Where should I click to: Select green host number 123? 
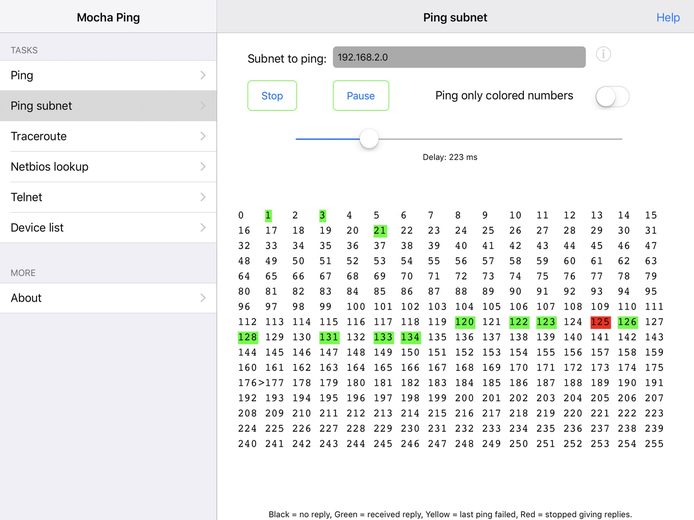click(x=546, y=322)
